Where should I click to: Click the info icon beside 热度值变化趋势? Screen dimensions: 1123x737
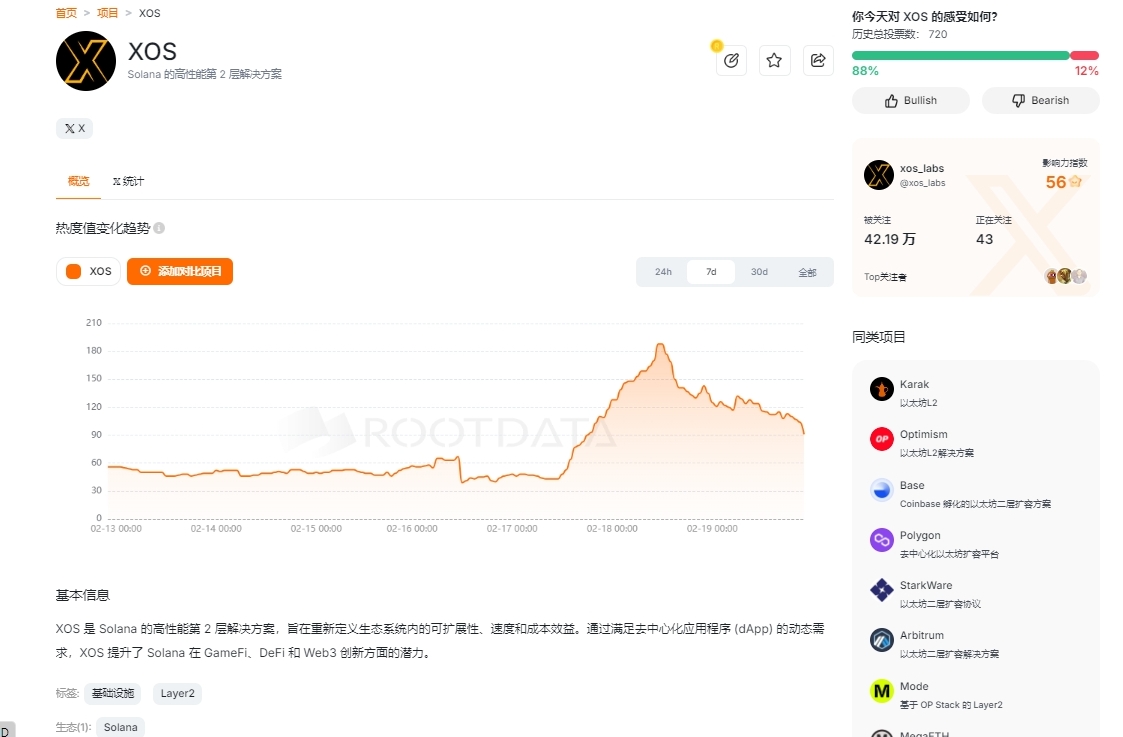click(x=159, y=229)
